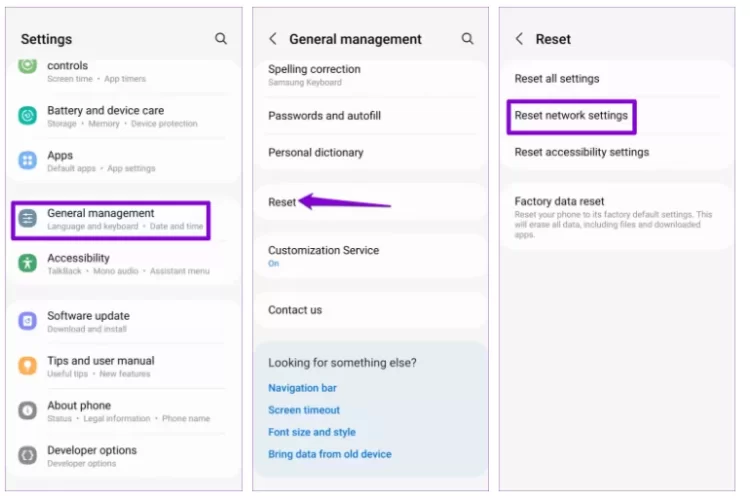This screenshot has width=750, height=500.
Task: Go back from the Reset screen
Action: (x=519, y=39)
